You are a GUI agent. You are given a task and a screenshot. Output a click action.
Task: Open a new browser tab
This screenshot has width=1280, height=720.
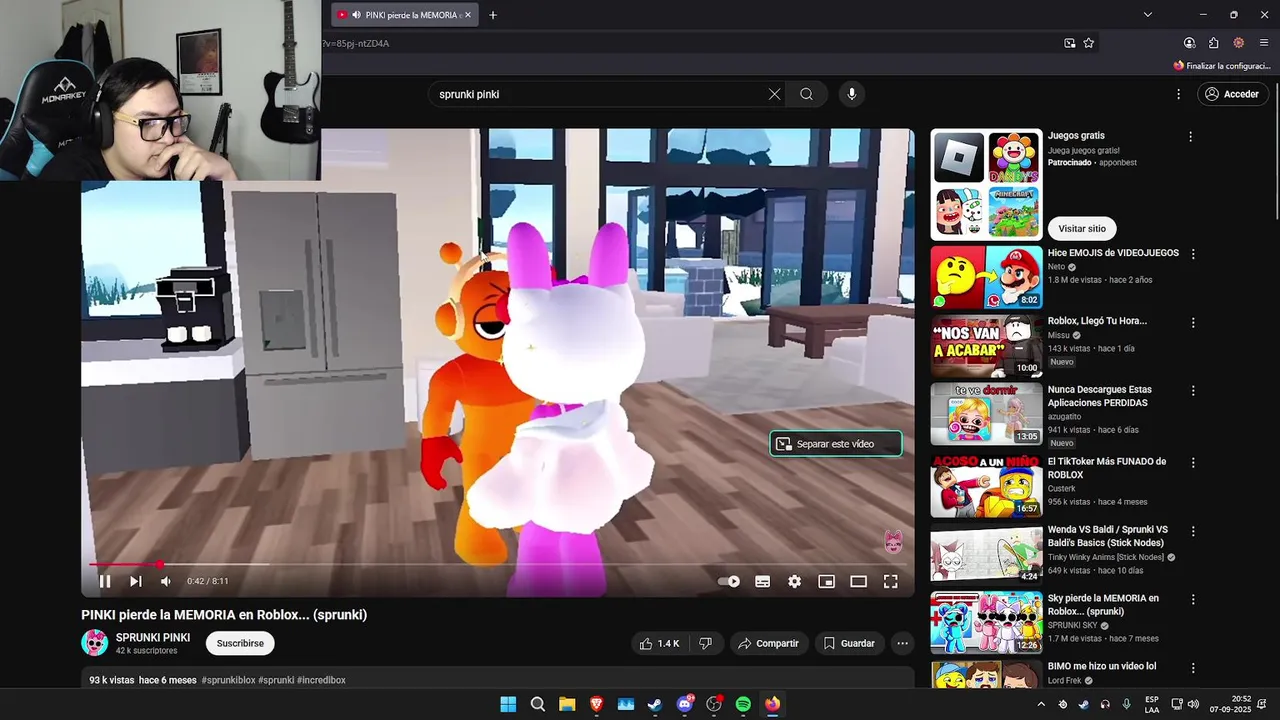point(493,15)
